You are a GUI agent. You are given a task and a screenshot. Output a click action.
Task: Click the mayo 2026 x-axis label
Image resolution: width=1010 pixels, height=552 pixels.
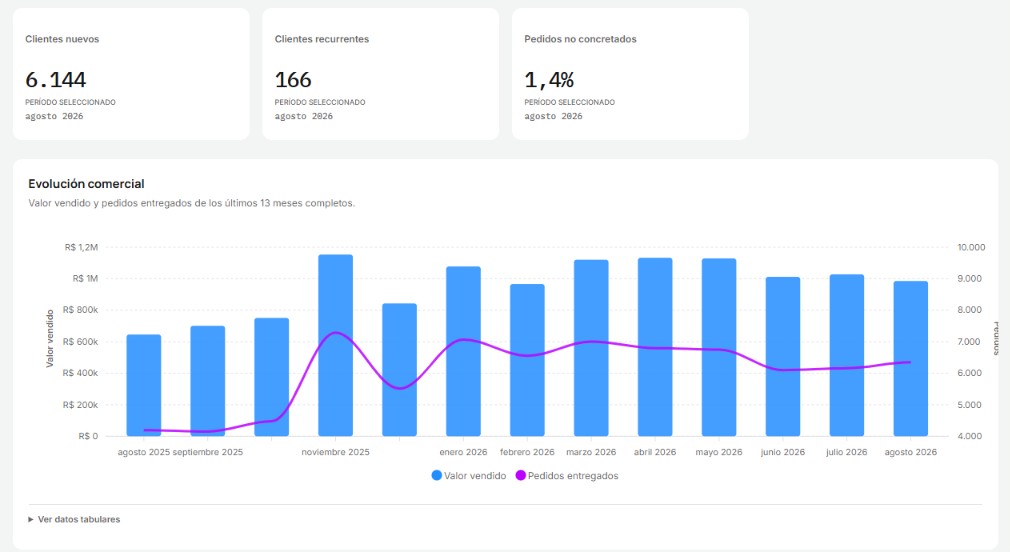point(719,452)
